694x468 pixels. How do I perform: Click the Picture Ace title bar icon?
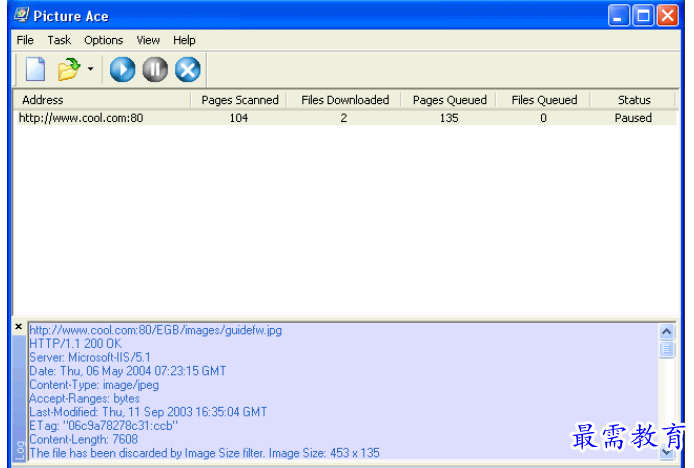(20, 15)
